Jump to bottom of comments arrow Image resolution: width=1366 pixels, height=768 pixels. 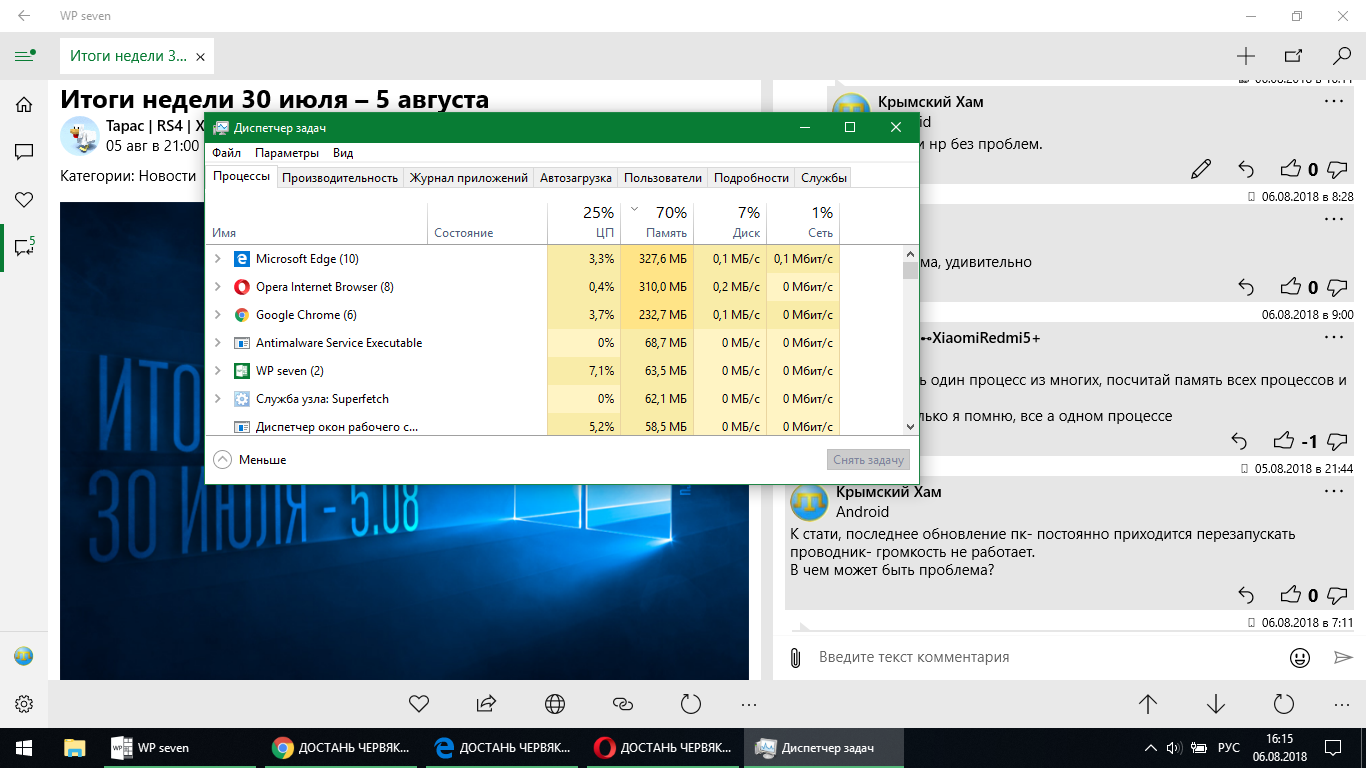[x=1216, y=704]
